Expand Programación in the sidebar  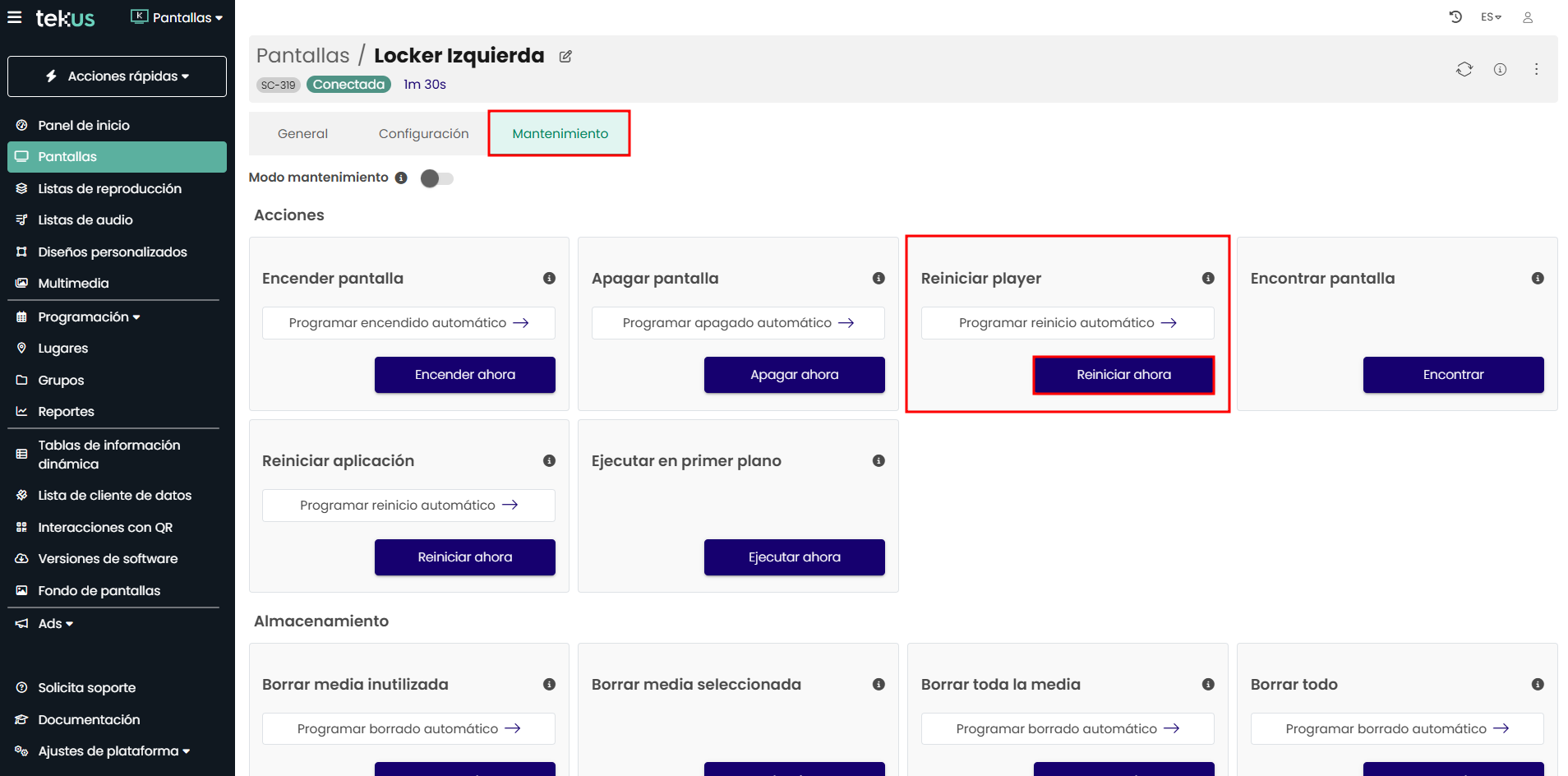(x=89, y=317)
